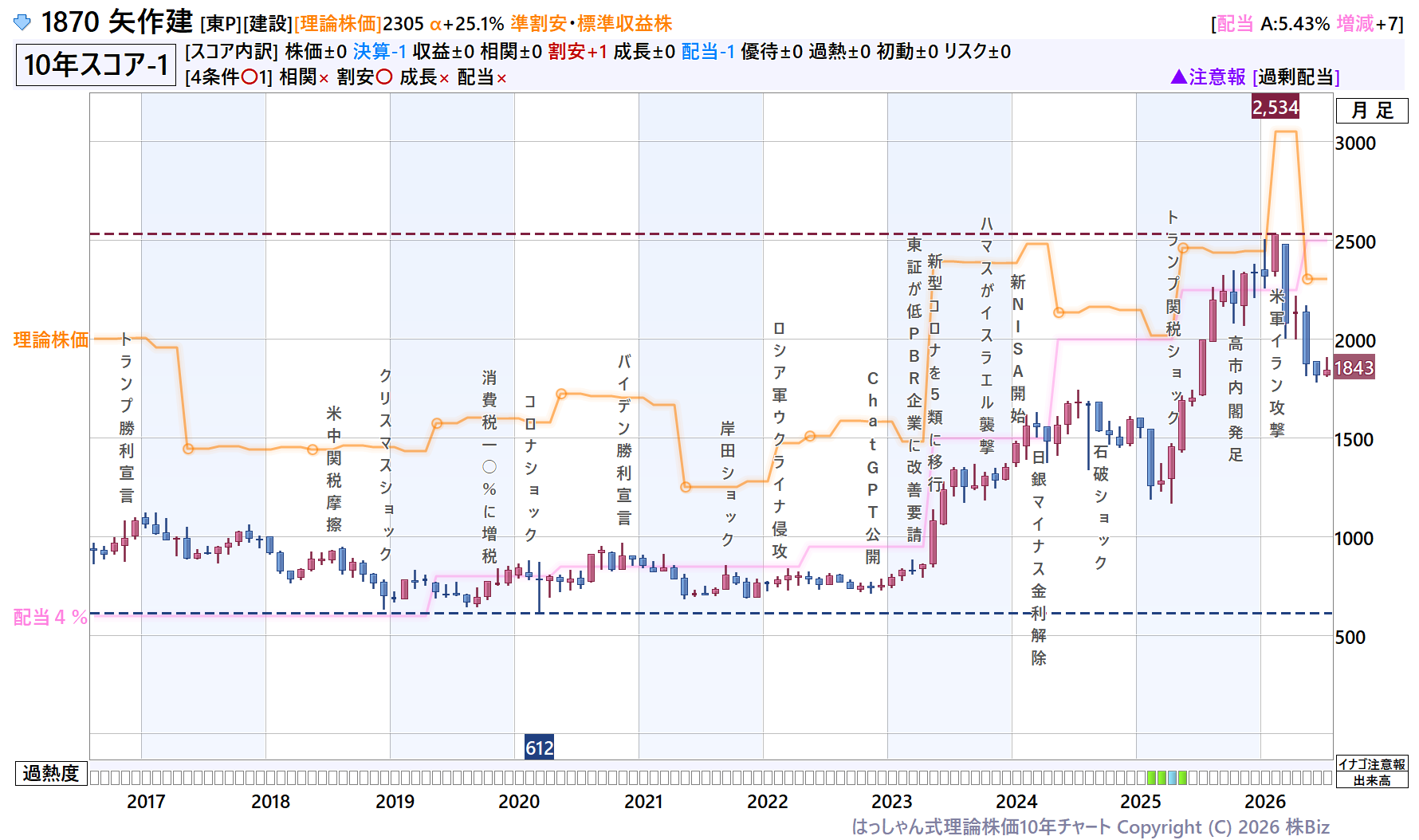Click the ▲注意報 warning triangle text

[1208, 77]
